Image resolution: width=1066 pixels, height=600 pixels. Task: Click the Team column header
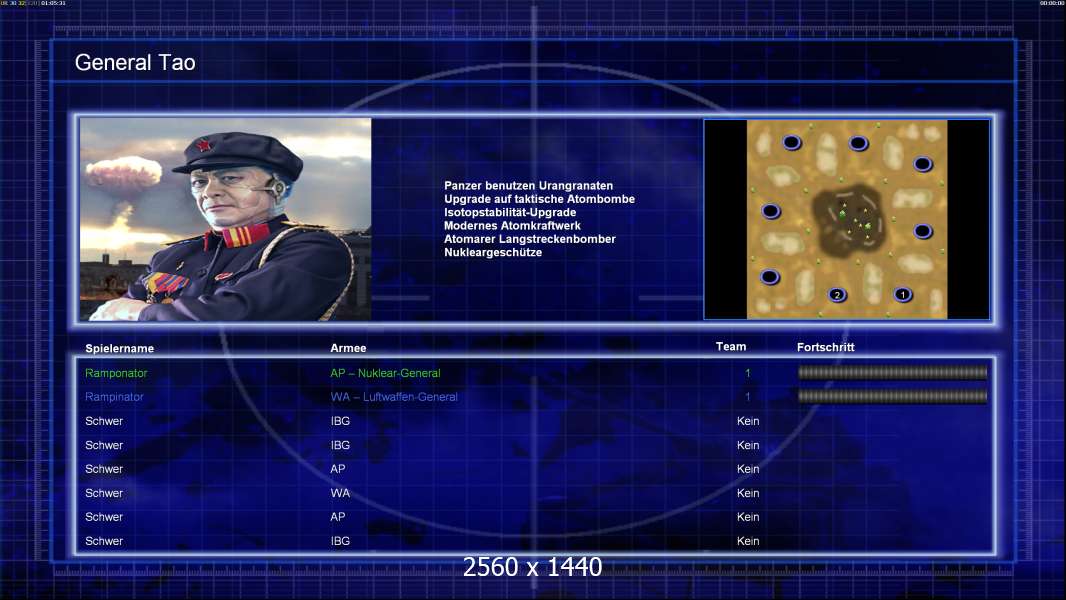coord(731,347)
